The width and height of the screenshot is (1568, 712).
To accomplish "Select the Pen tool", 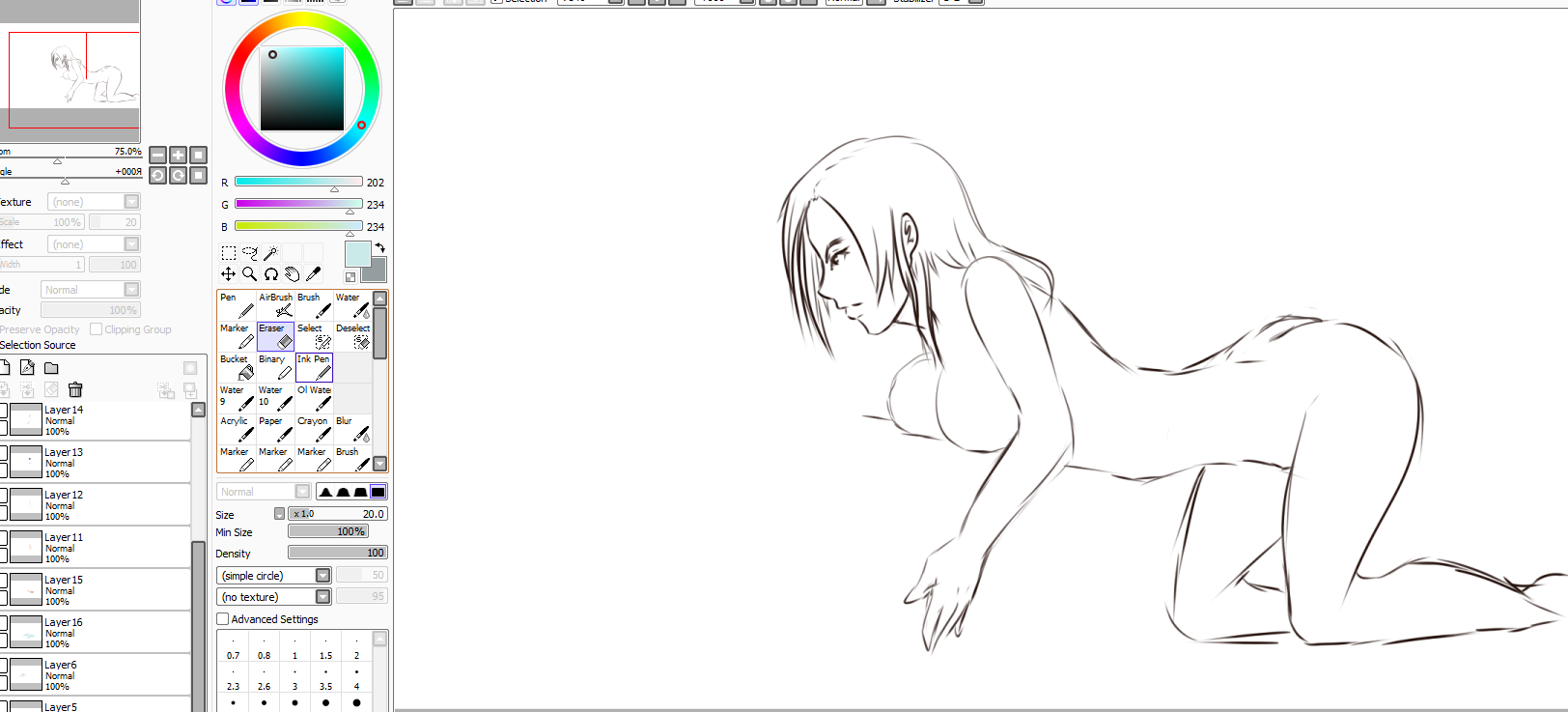I will (237, 305).
